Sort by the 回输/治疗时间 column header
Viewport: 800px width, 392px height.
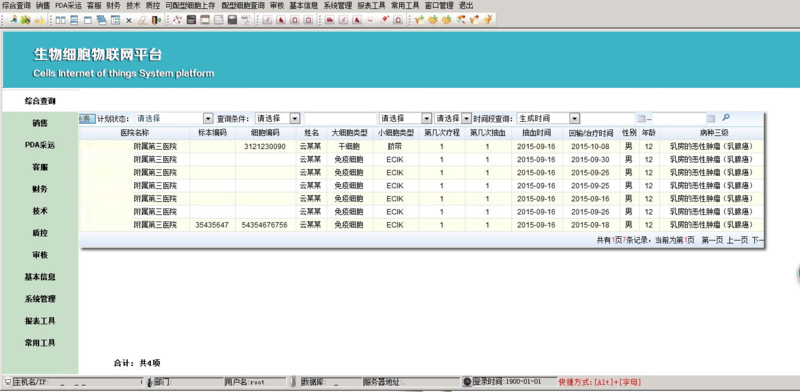[591, 133]
